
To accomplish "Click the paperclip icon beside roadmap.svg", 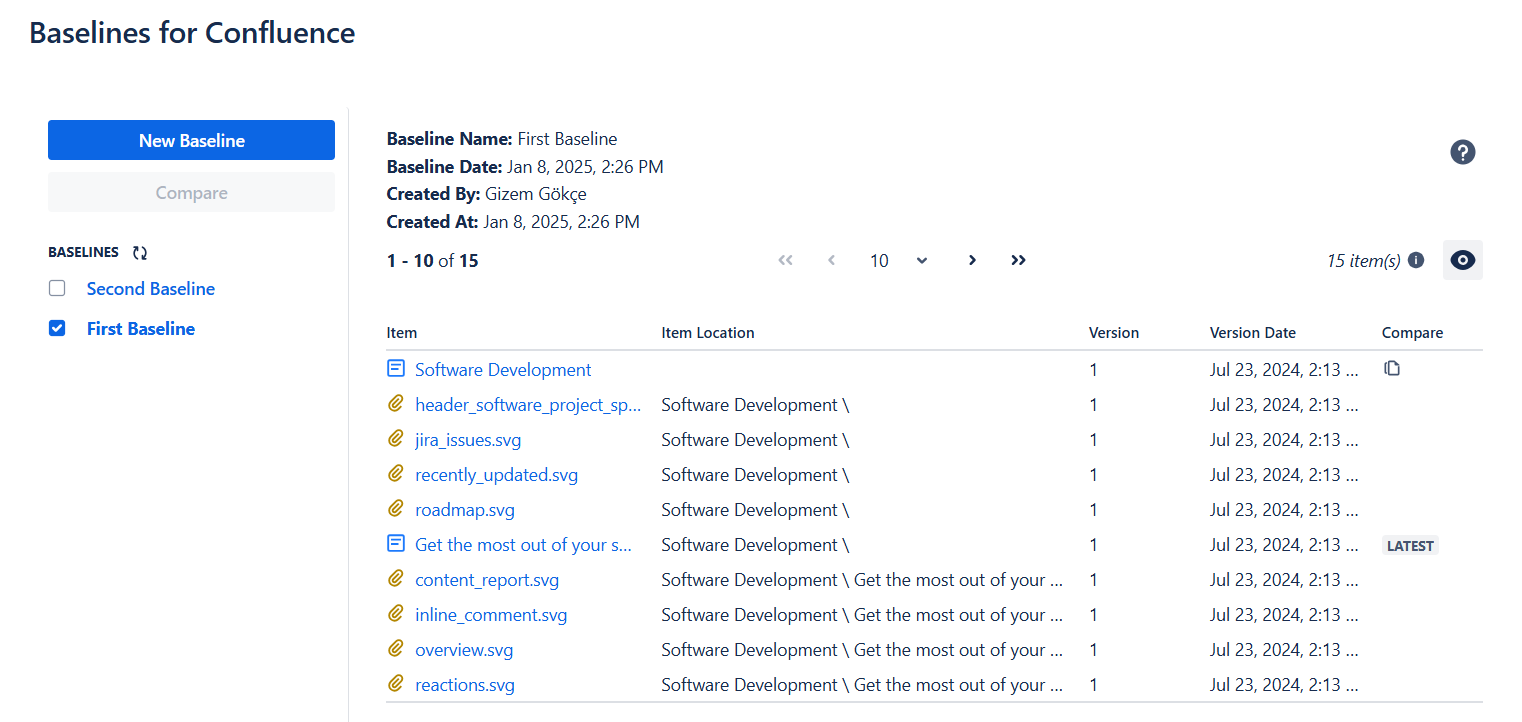I will pyautogui.click(x=395, y=509).
